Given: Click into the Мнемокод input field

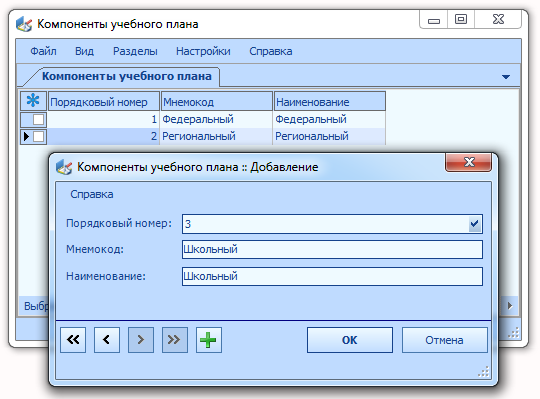Looking at the screenshot, I should pyautogui.click(x=332, y=250).
